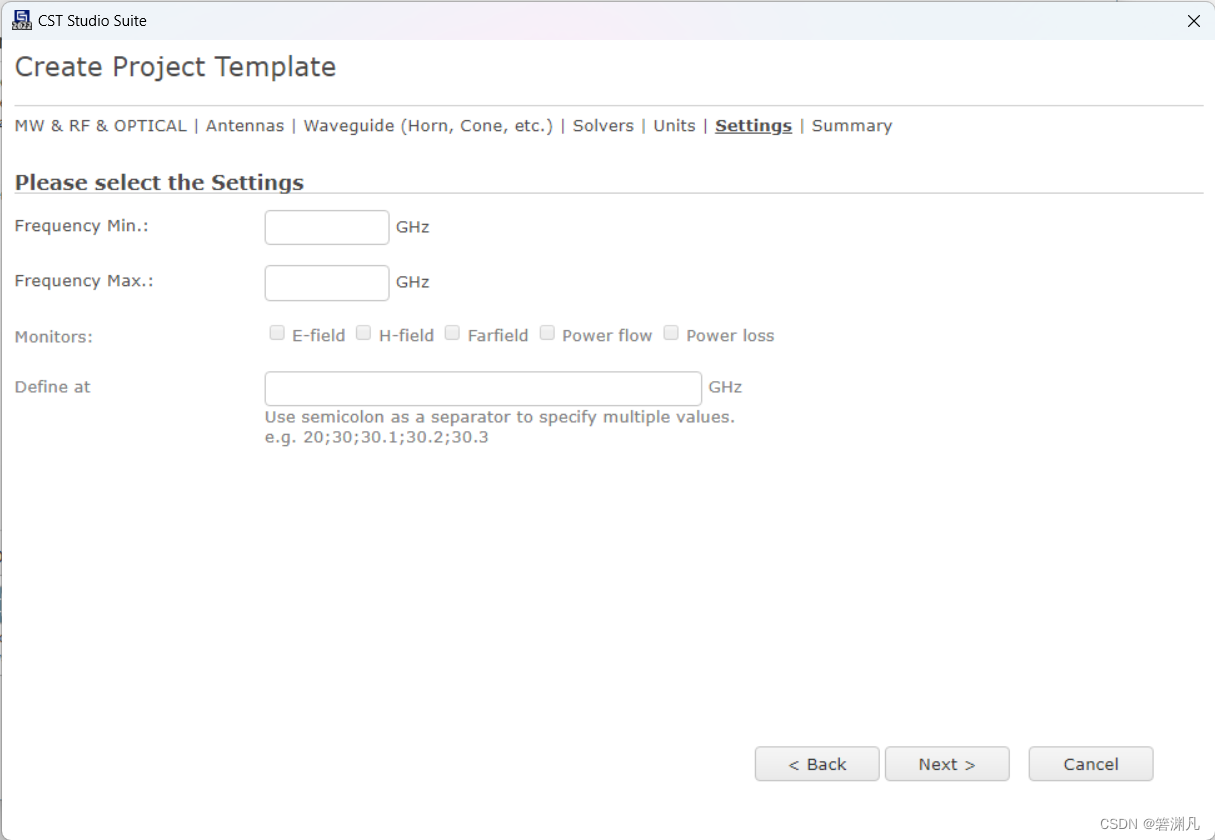Check the Power flow monitor

(x=547, y=333)
